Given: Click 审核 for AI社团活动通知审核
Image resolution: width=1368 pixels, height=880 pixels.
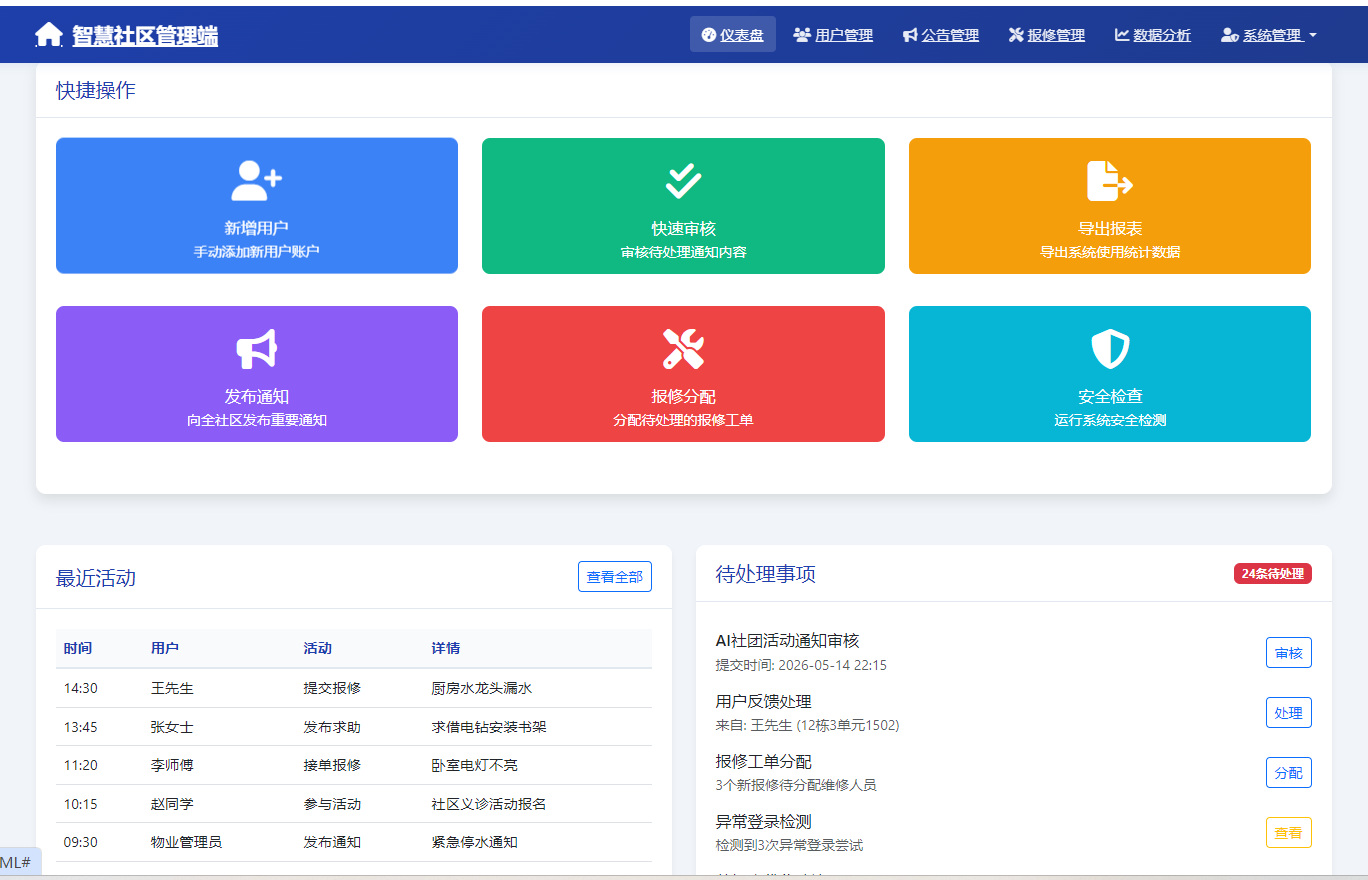Looking at the screenshot, I should [x=1288, y=652].
